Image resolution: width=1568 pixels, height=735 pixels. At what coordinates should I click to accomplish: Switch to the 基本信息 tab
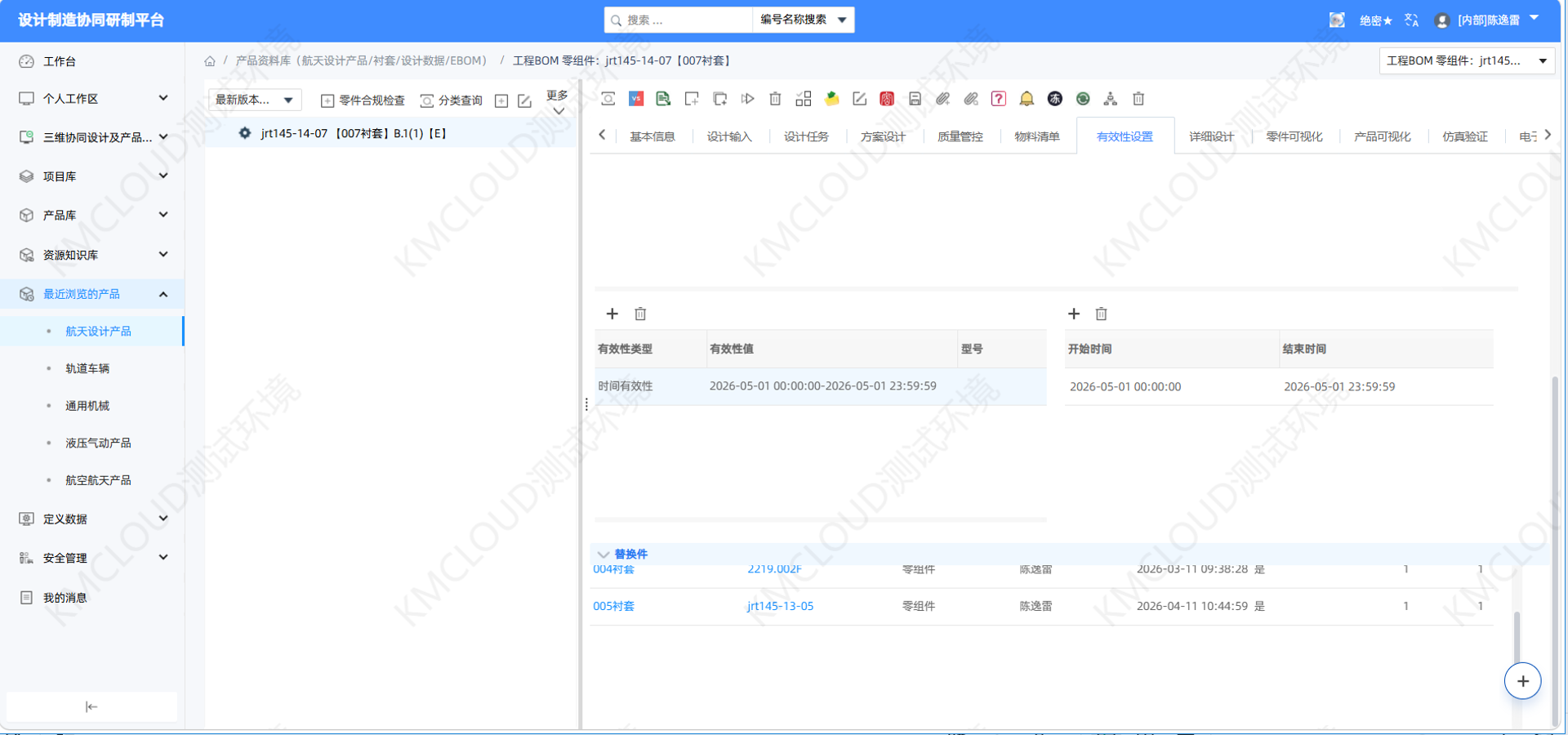click(653, 136)
